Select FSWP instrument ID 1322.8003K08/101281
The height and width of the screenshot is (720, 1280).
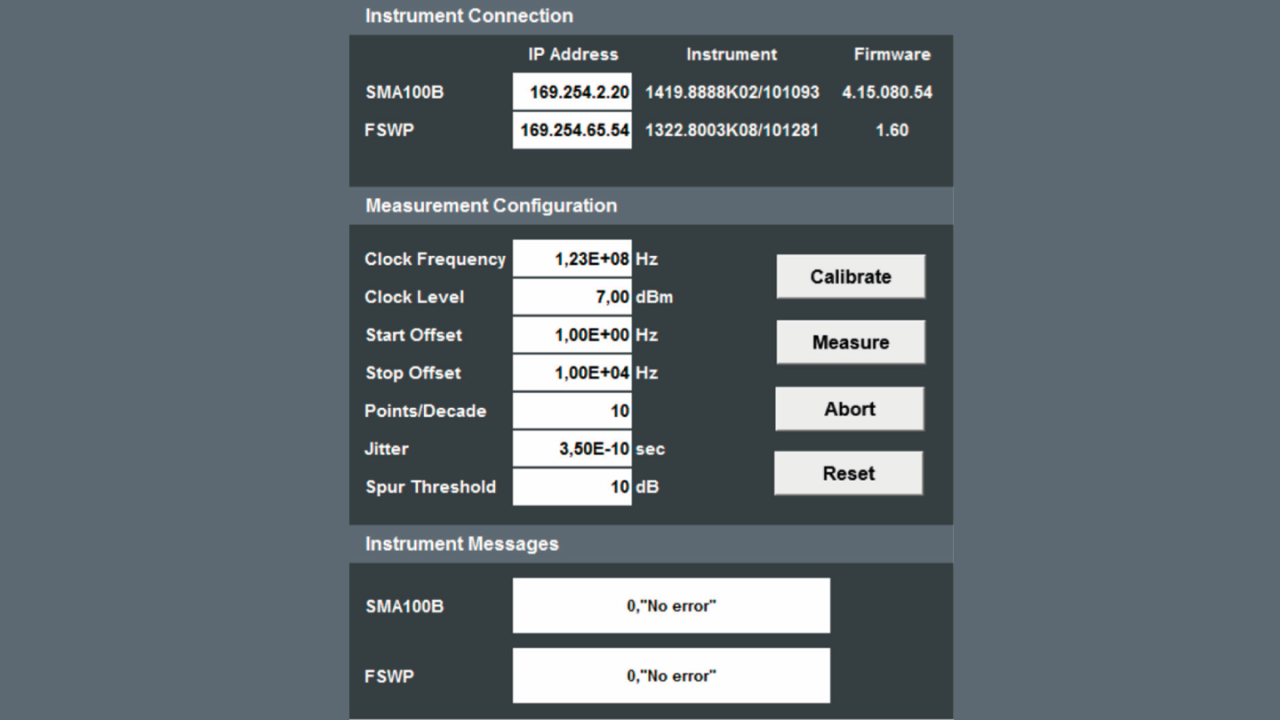coord(732,130)
